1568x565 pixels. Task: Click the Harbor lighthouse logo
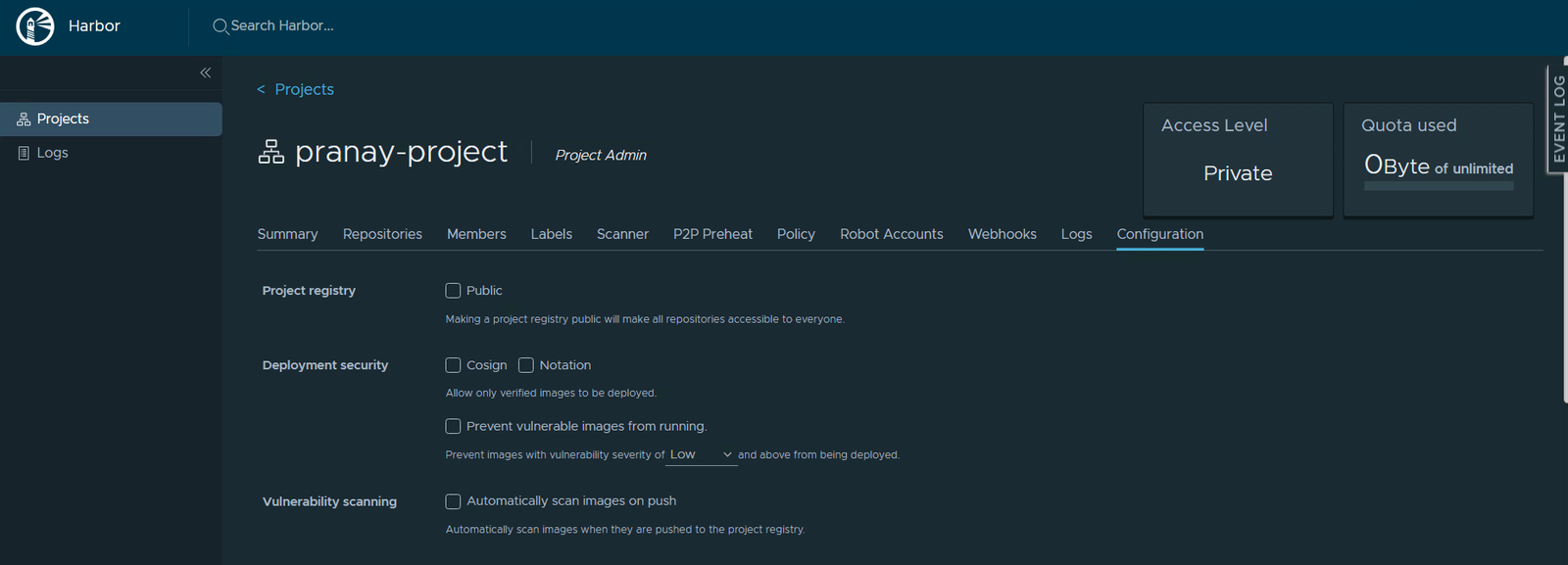coord(35,26)
